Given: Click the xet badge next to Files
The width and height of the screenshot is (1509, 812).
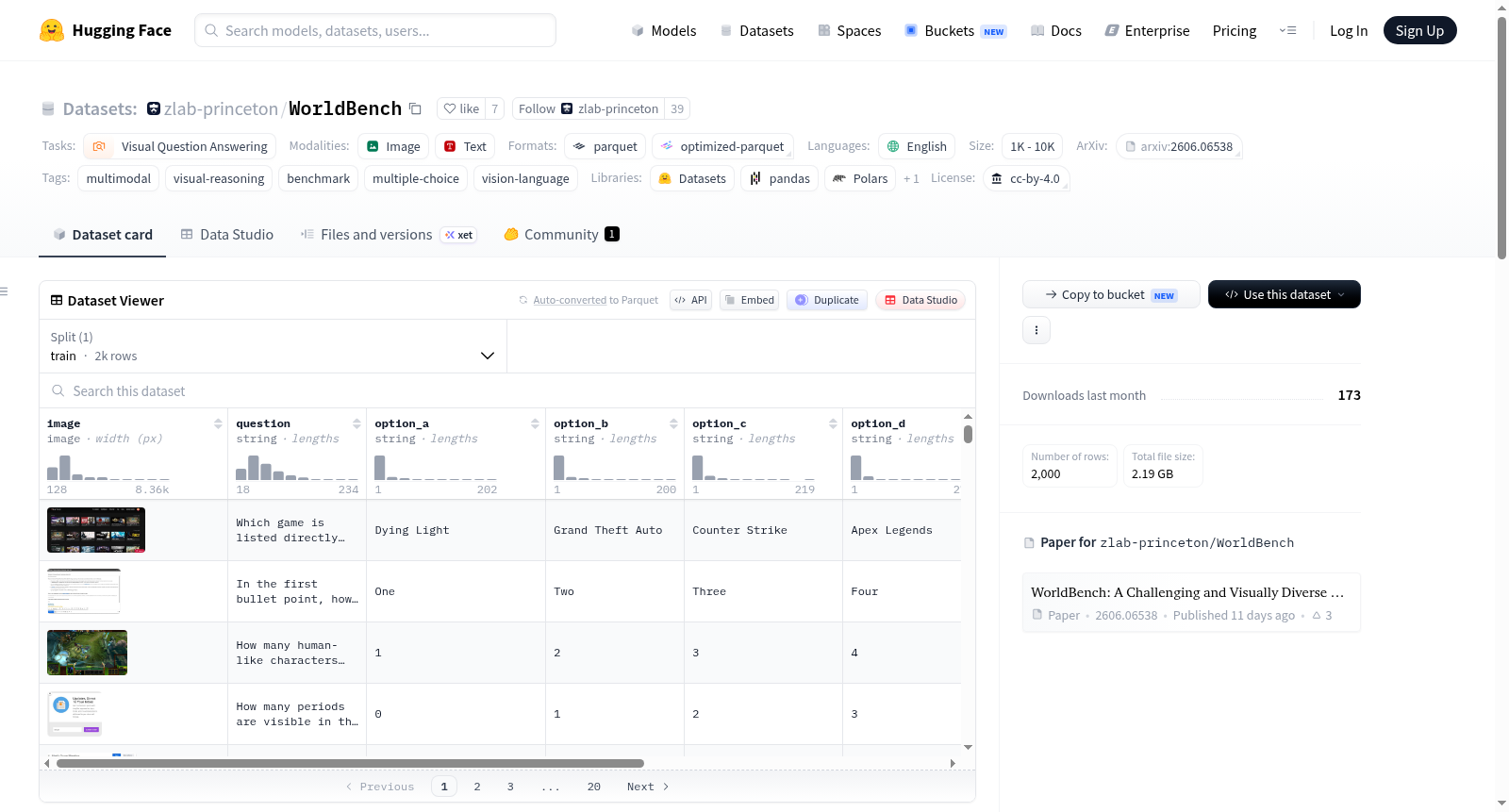Looking at the screenshot, I should tap(459, 235).
